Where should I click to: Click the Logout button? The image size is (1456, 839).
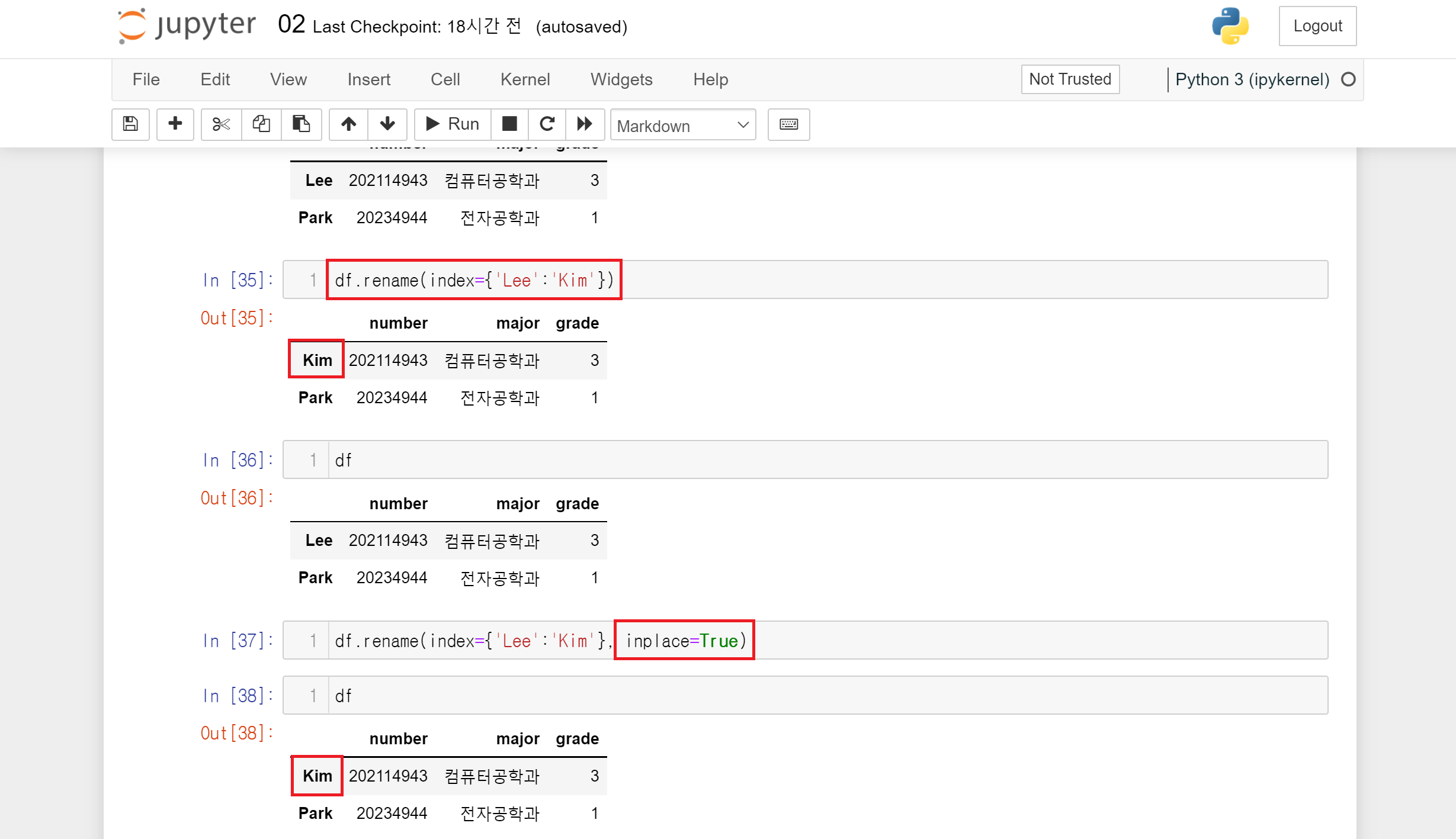click(1317, 26)
